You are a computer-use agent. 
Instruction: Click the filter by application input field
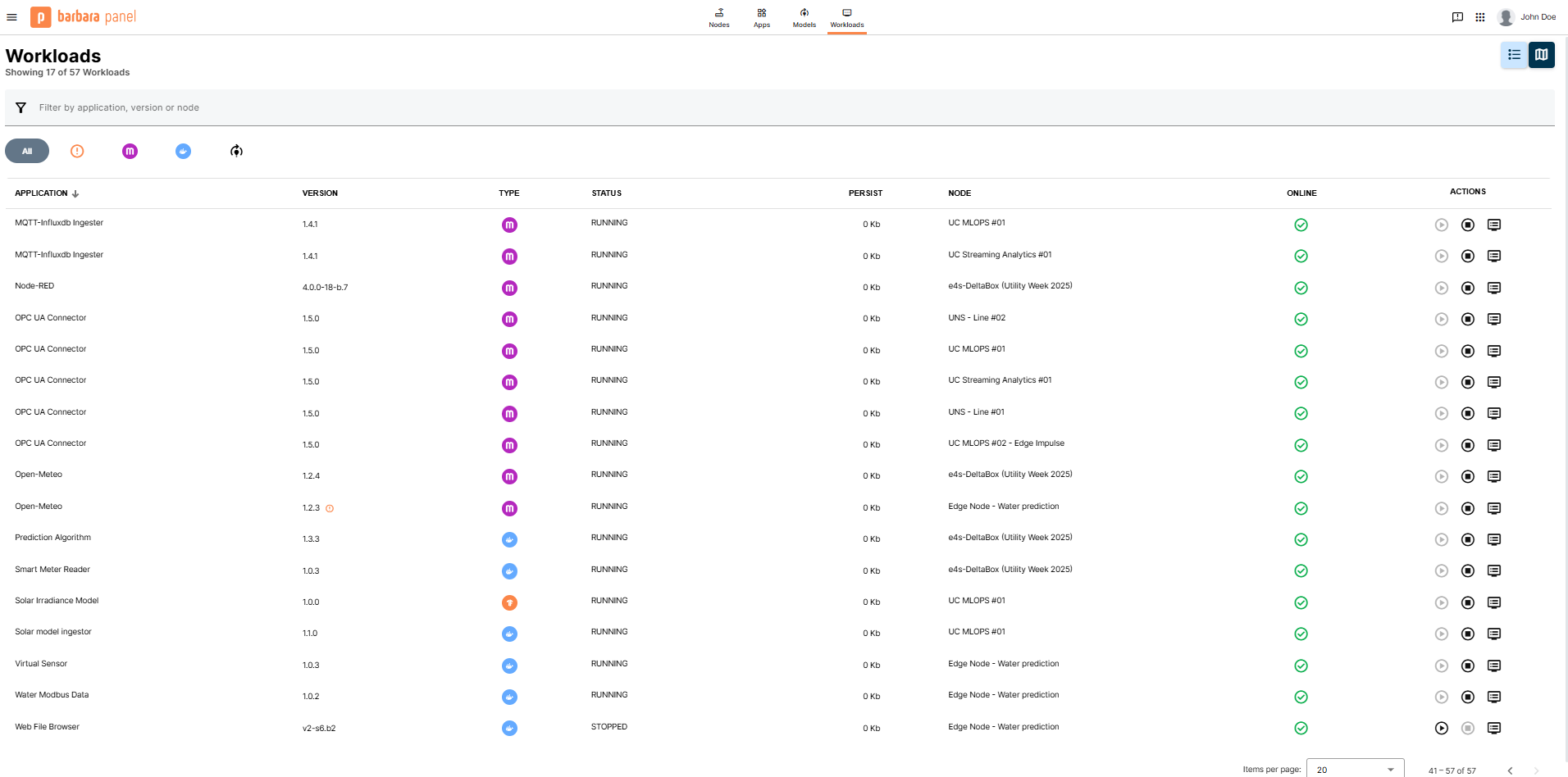[x=410, y=107]
